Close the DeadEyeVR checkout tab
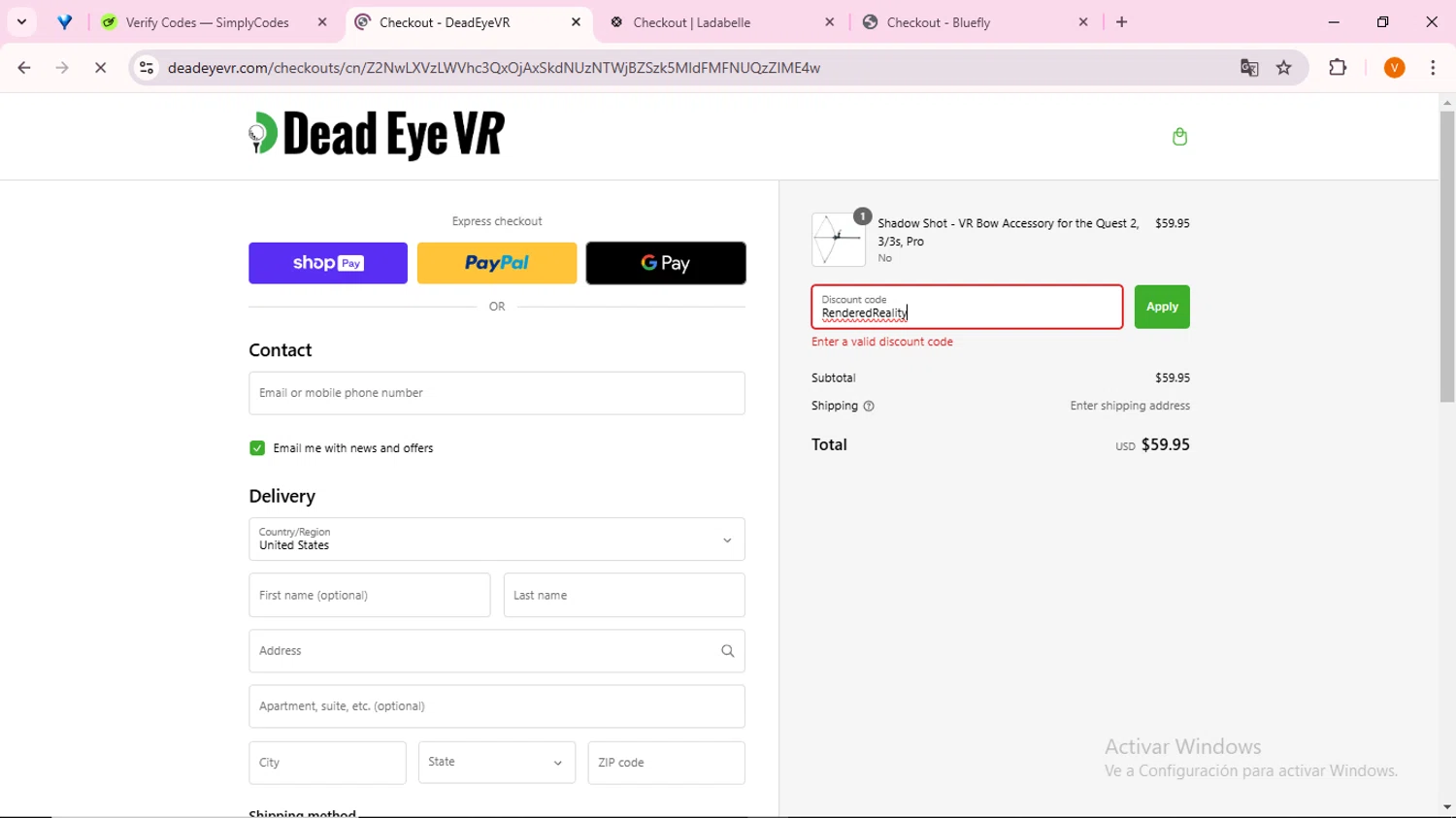 [576, 21]
